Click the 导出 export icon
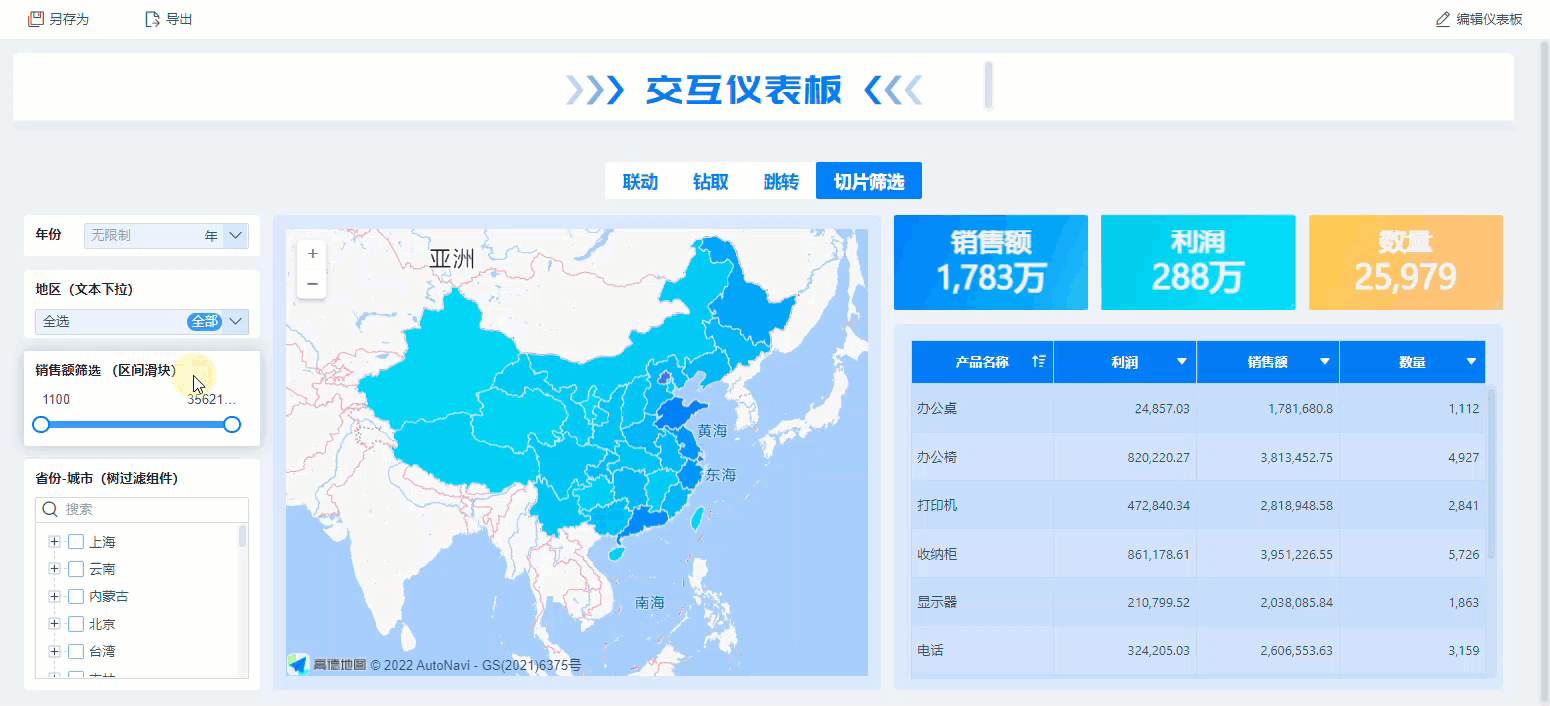Screen dimensions: 1550x706 pos(152,19)
